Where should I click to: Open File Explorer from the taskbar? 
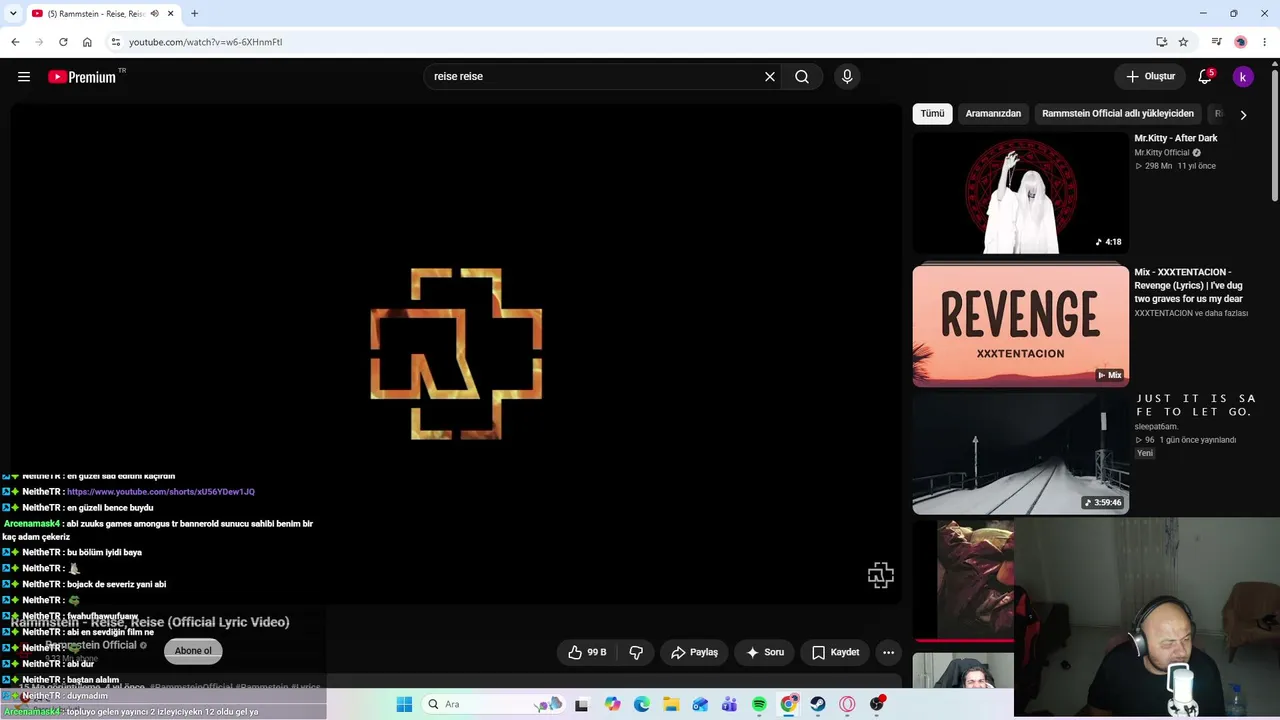click(x=671, y=704)
